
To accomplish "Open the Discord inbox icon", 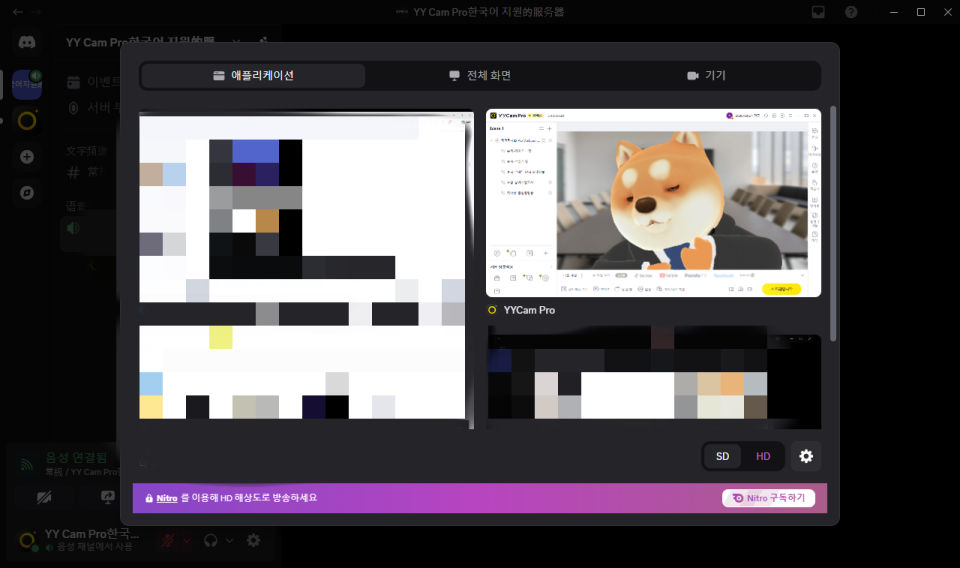I will point(817,12).
